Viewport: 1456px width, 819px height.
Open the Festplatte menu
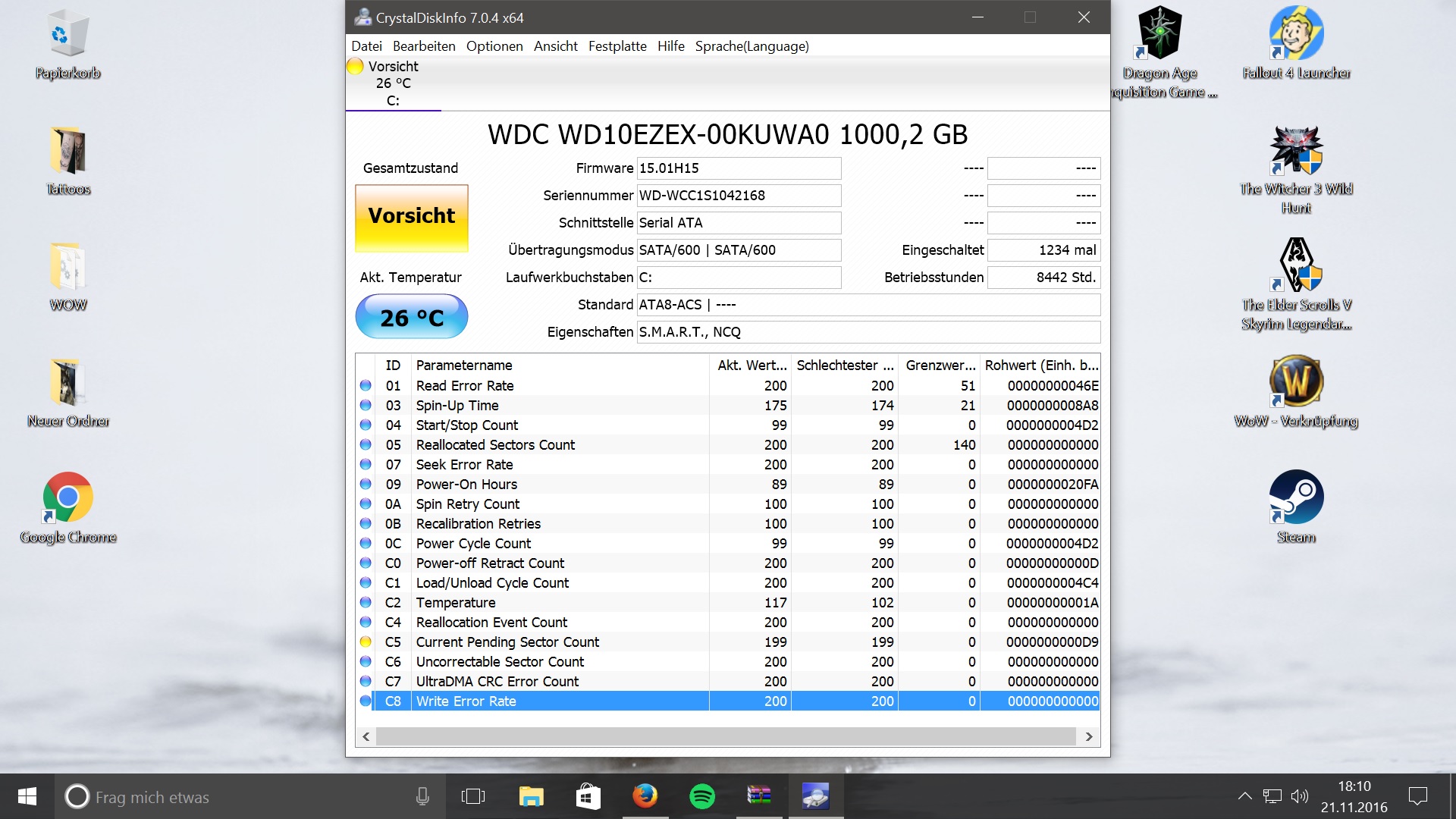coord(617,46)
